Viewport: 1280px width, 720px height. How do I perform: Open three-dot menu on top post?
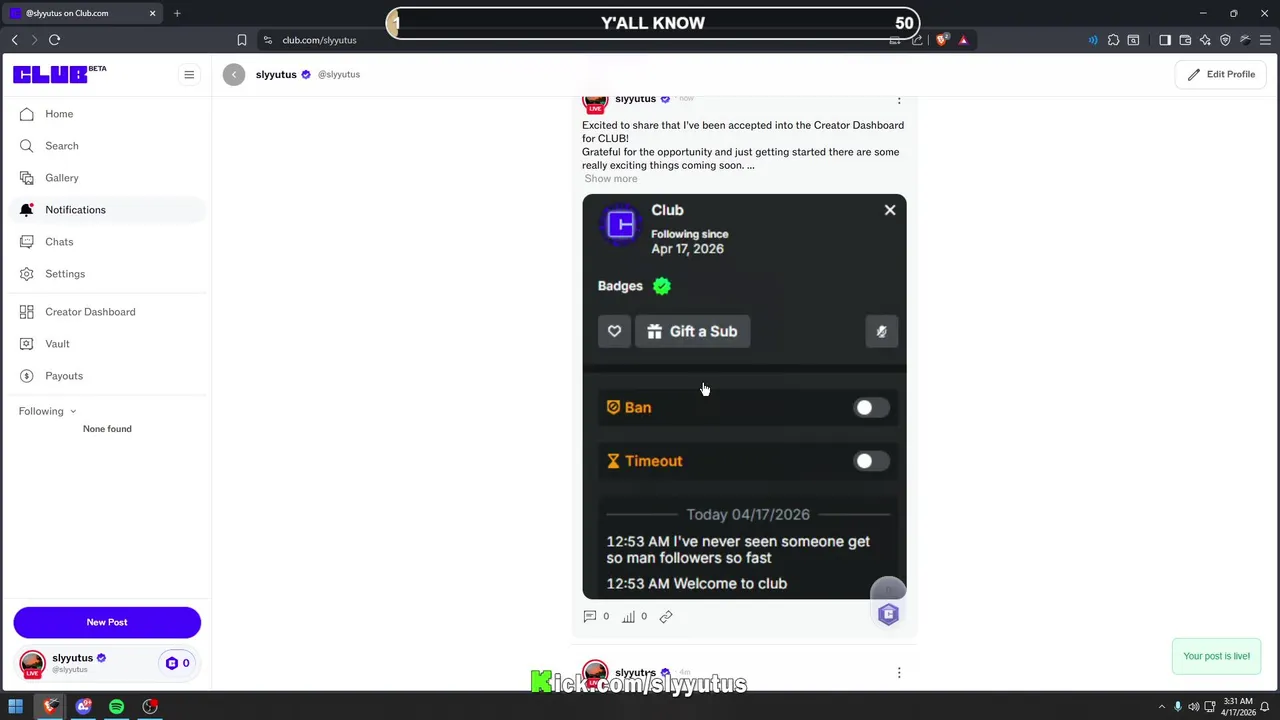tap(899, 99)
